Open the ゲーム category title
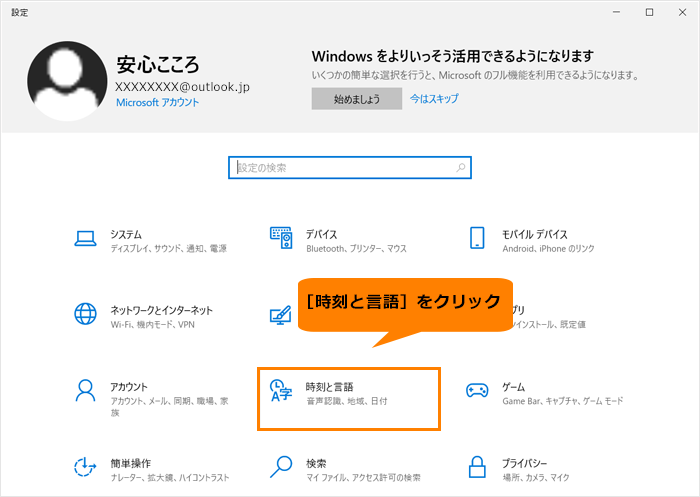Image resolution: width=700 pixels, height=497 pixels. click(513, 387)
